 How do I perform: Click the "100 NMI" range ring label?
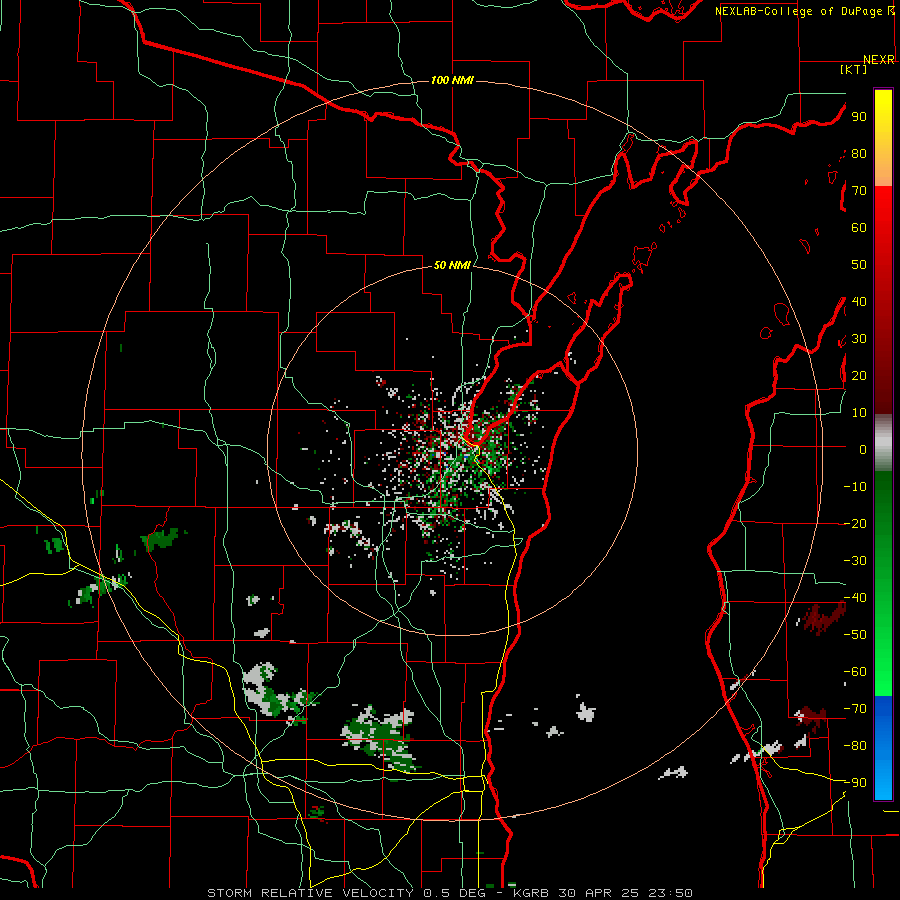click(x=452, y=80)
